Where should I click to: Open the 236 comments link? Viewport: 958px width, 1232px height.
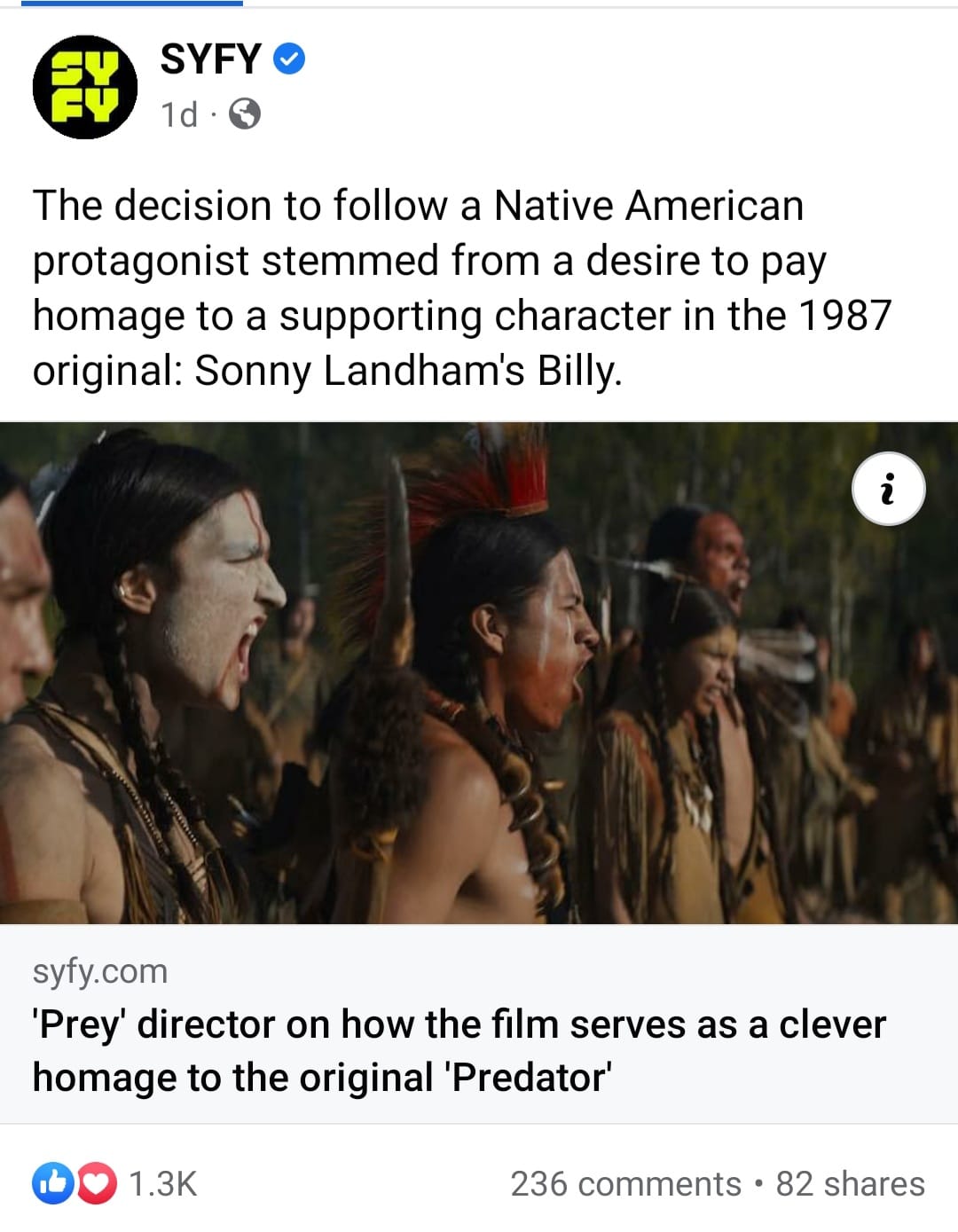pyautogui.click(x=625, y=1183)
